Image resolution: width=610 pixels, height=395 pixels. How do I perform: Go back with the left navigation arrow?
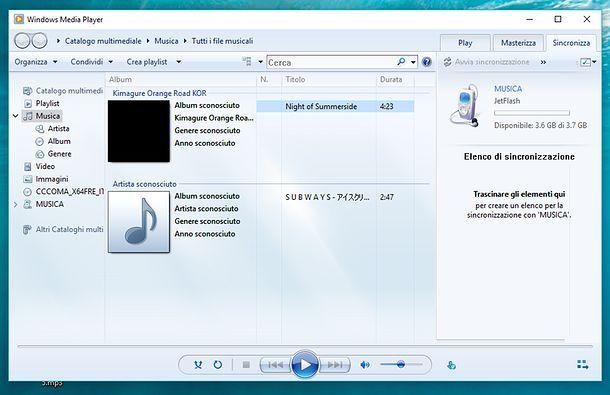click(x=22, y=40)
